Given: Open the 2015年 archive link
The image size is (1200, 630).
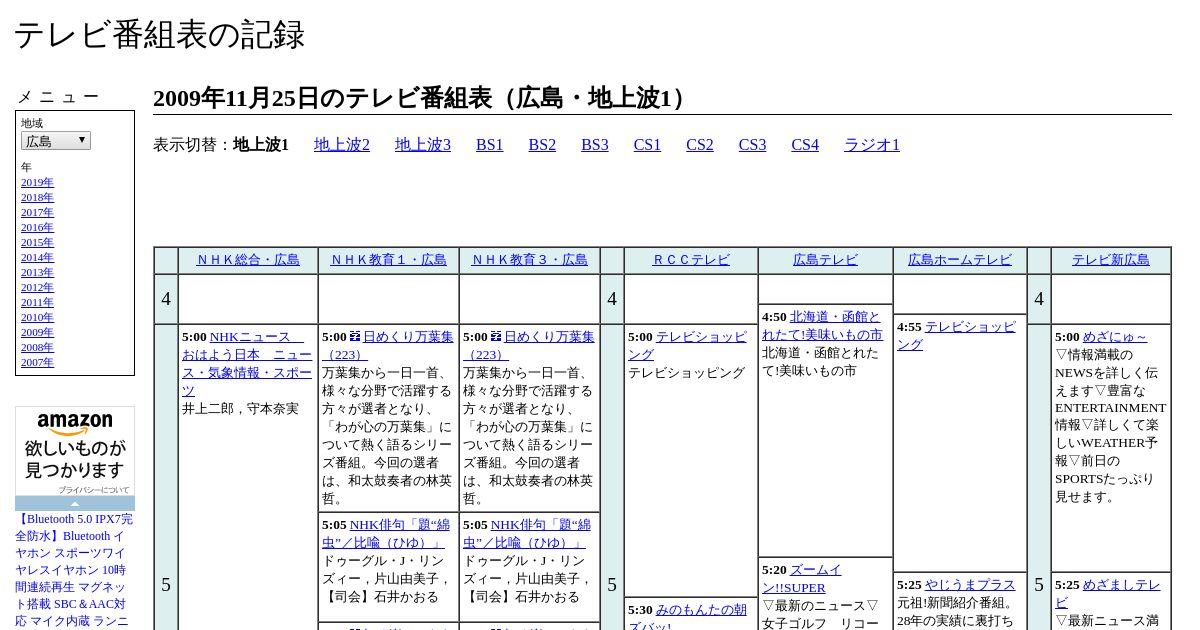Looking at the screenshot, I should click(x=37, y=242).
